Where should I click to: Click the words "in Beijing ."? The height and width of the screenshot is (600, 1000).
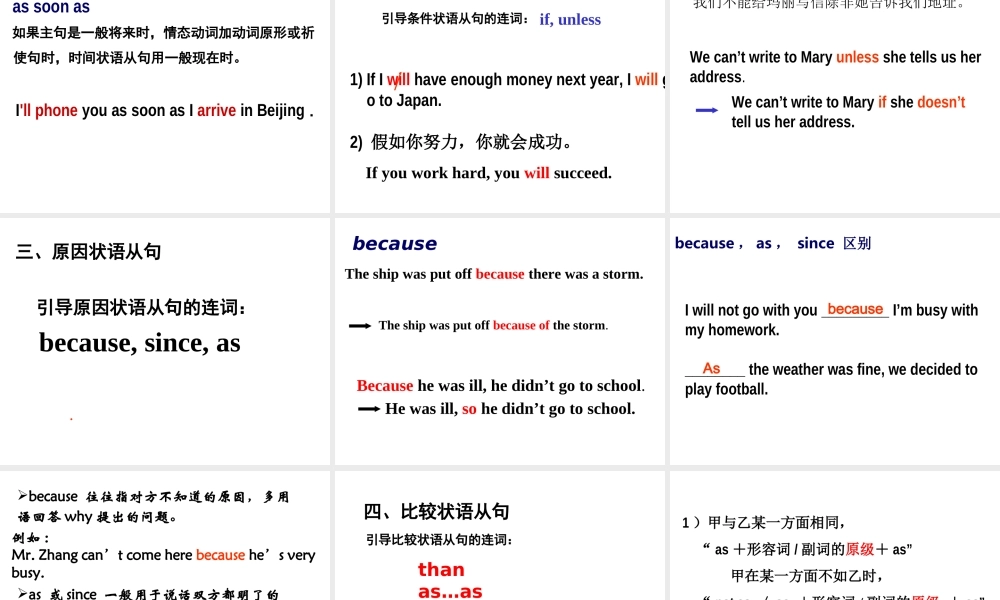[x=277, y=110]
